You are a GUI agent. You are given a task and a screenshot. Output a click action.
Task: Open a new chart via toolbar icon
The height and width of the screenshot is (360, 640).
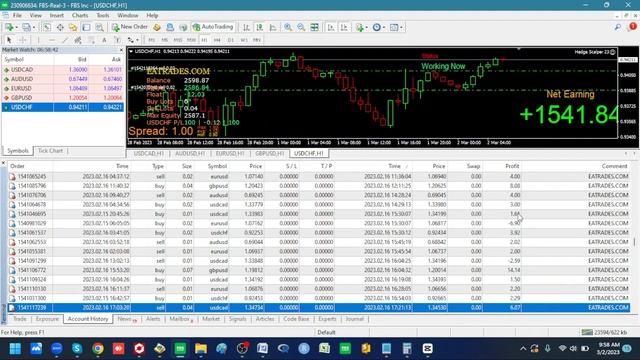[x=9, y=27]
